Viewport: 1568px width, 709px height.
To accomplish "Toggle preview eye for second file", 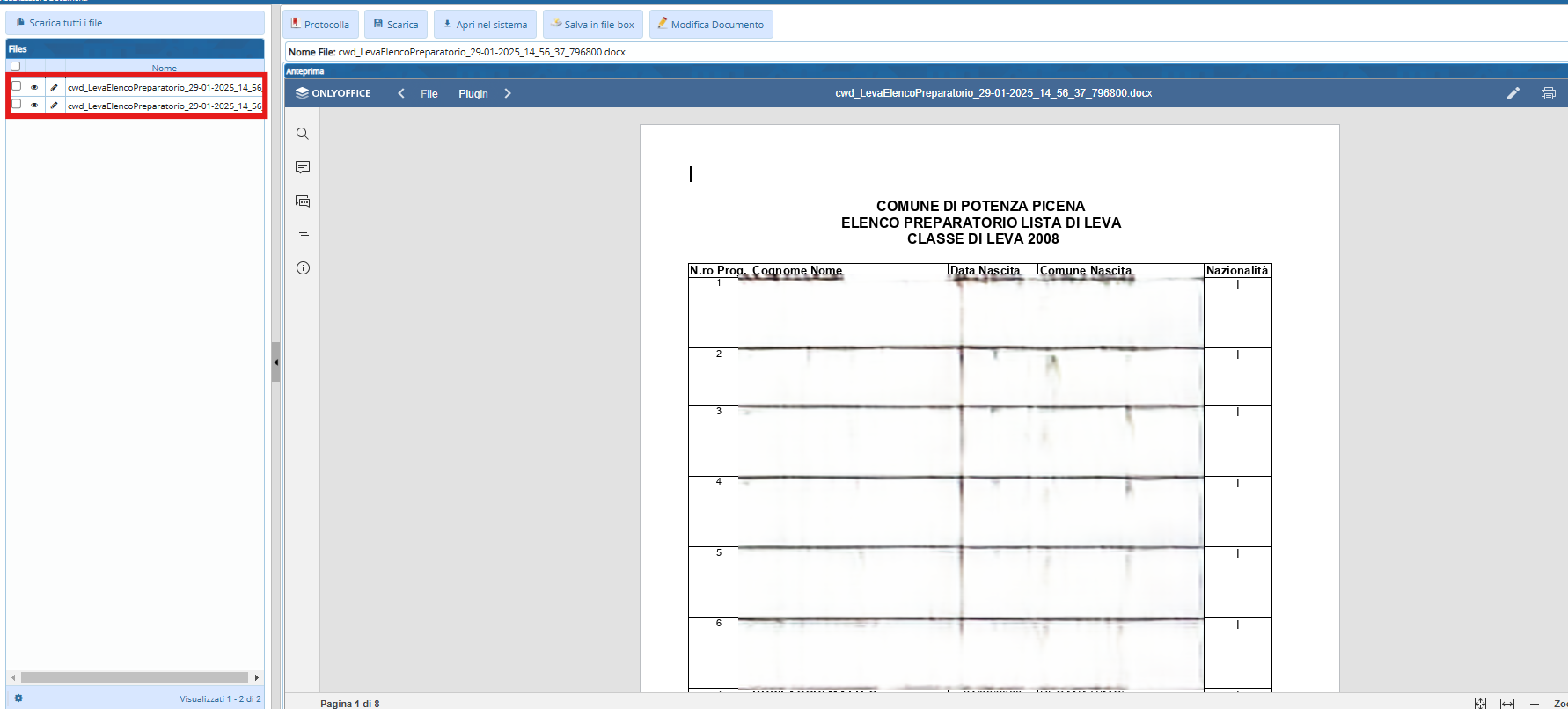I will pyautogui.click(x=34, y=106).
